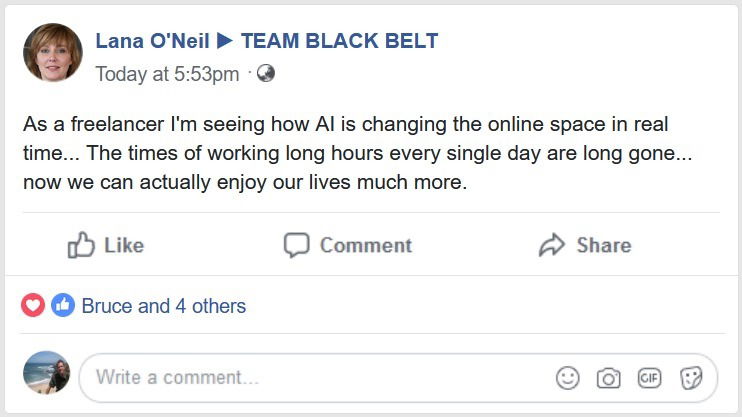742x417 pixels.
Task: Click the share arrow icon
Action: coord(552,245)
